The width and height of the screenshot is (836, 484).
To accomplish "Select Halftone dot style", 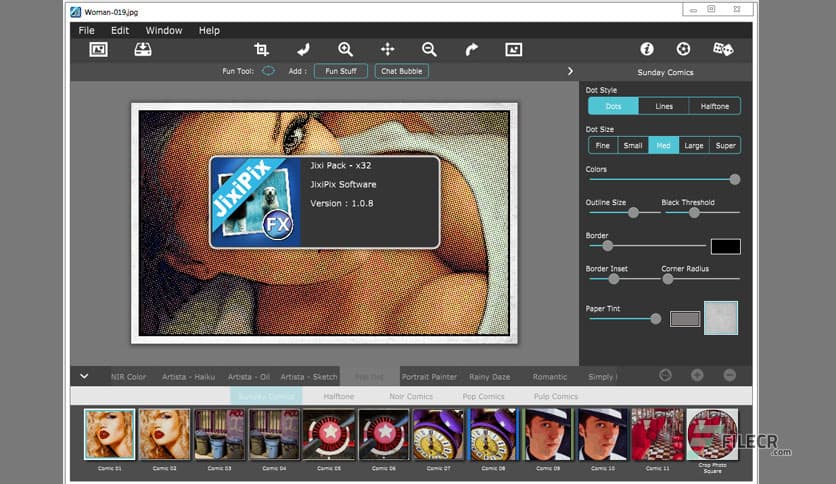I will [714, 106].
